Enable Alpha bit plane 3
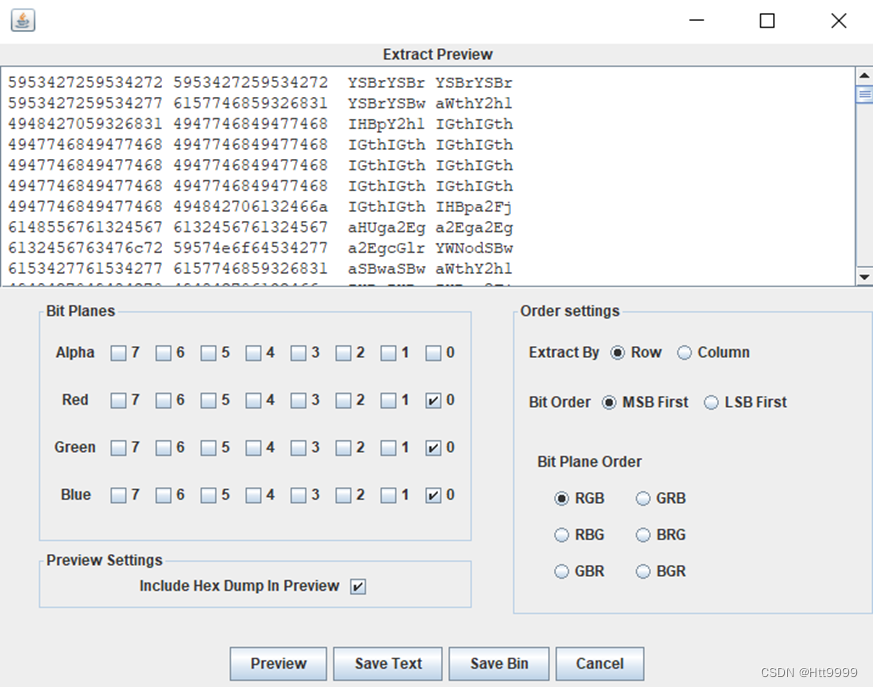This screenshot has width=873, height=687. [x=298, y=353]
